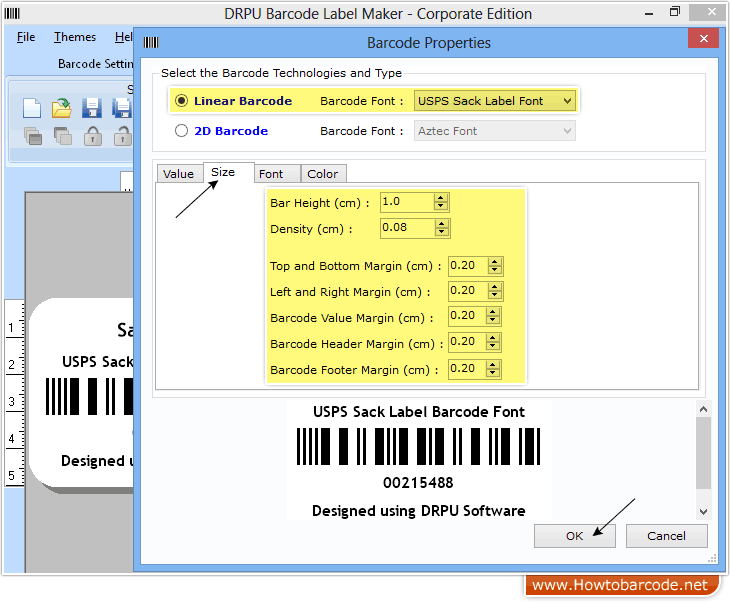Close the Barcode Properties dialog

703,39
